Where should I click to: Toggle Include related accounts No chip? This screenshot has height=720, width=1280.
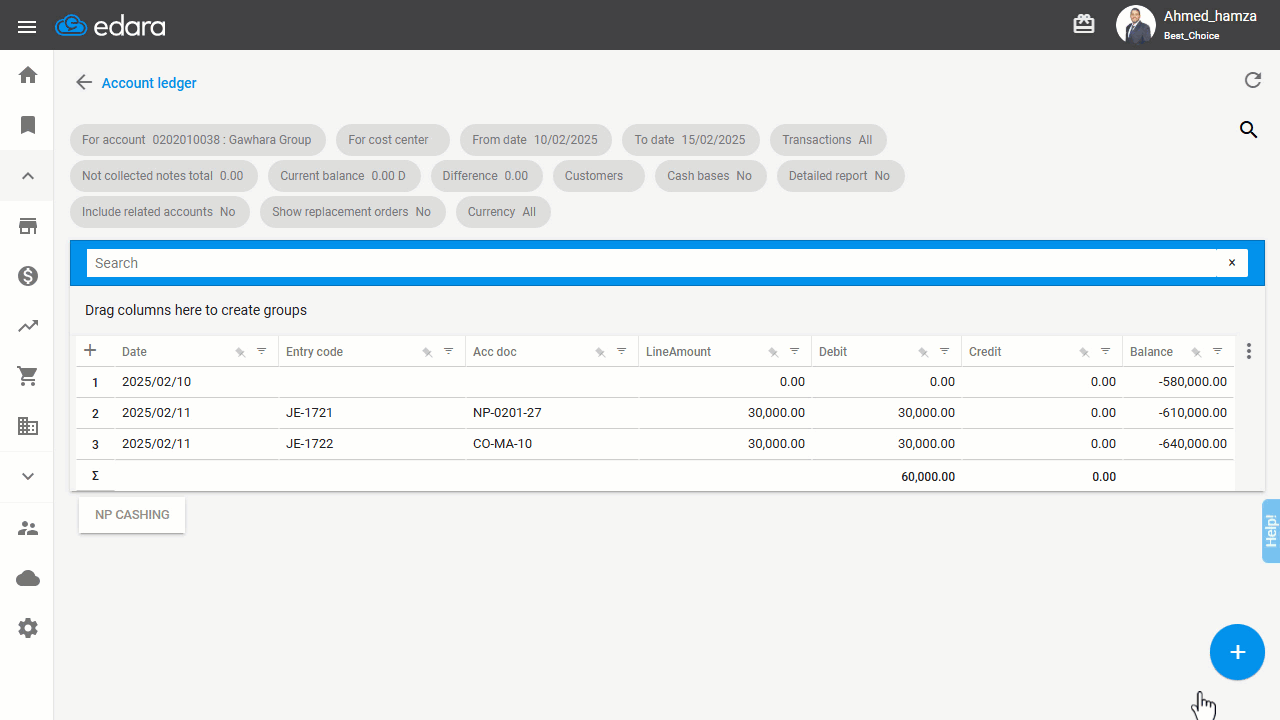[x=159, y=212]
